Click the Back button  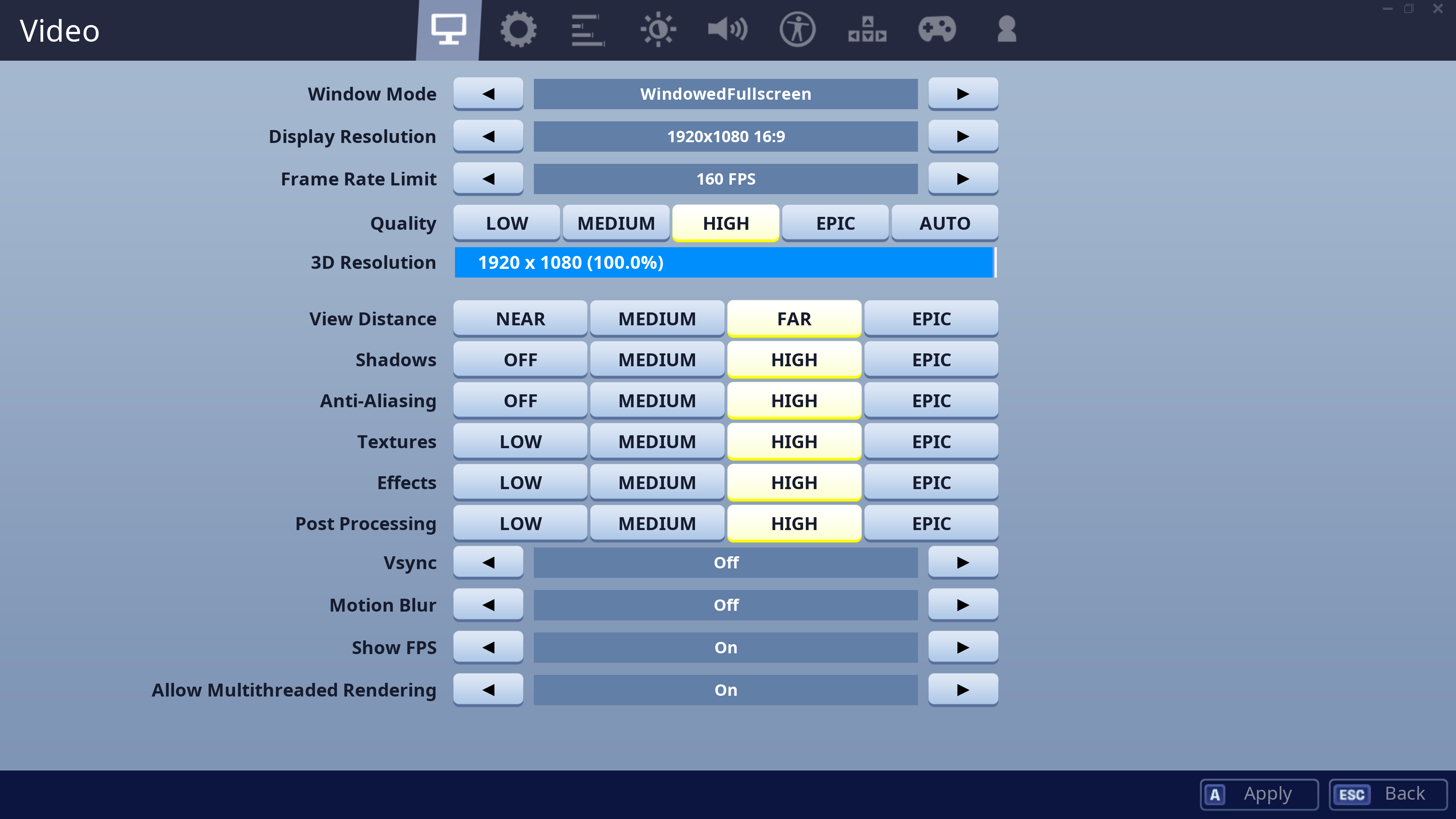1388,794
